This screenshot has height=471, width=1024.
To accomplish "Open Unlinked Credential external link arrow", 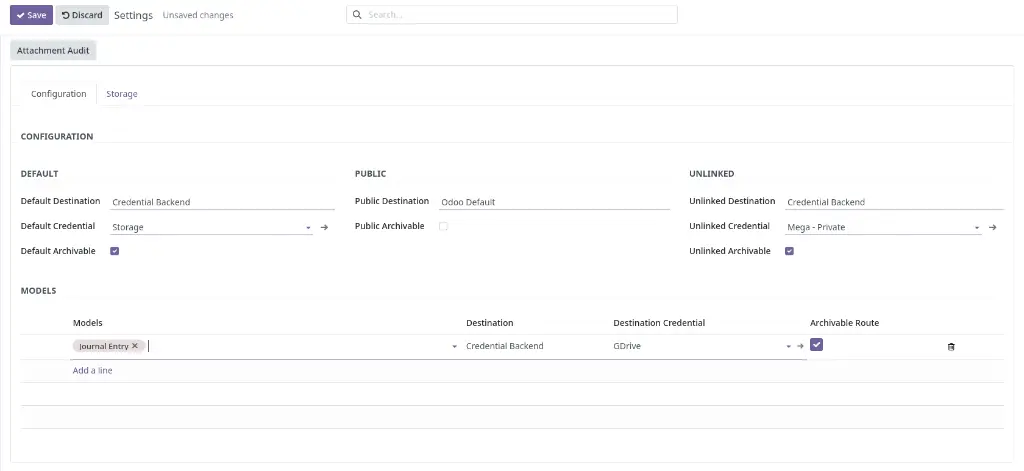I will pyautogui.click(x=992, y=227).
